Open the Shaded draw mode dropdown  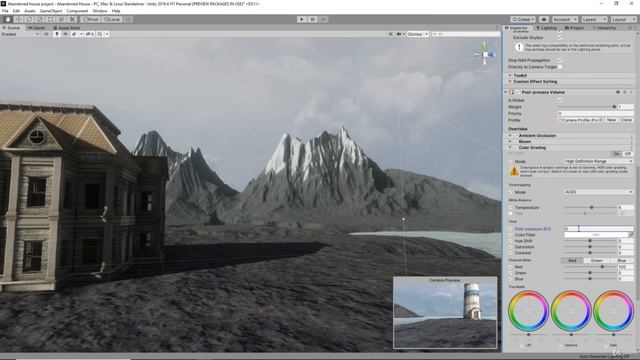pos(20,34)
